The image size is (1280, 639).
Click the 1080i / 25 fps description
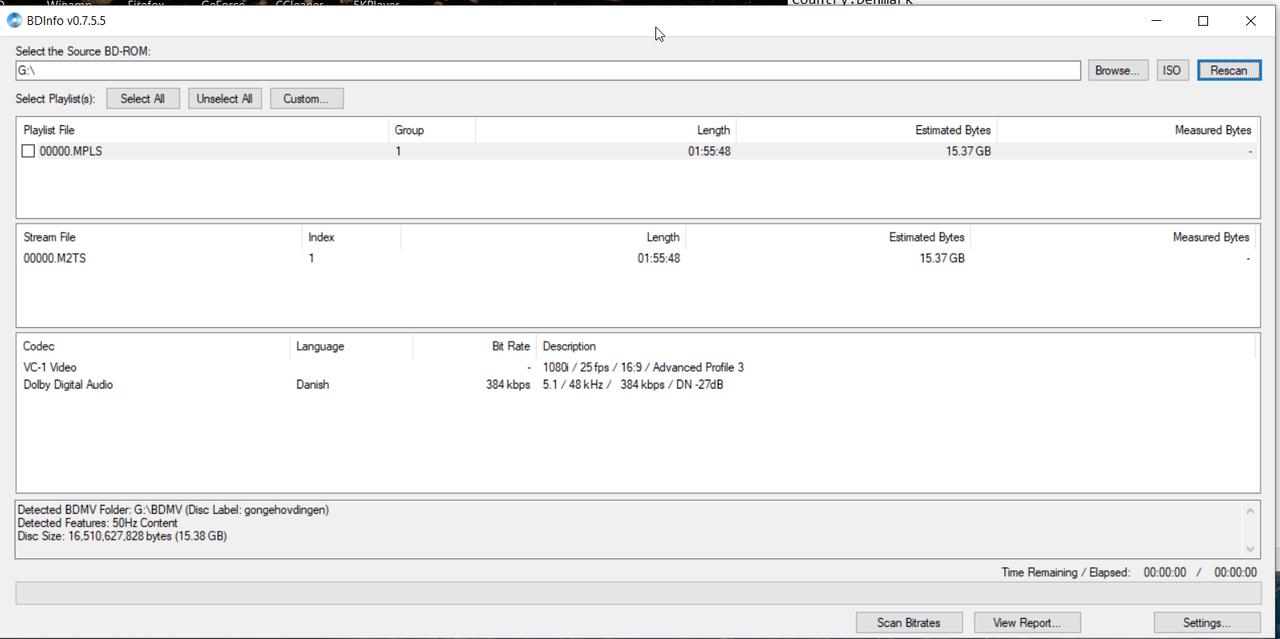click(x=643, y=368)
